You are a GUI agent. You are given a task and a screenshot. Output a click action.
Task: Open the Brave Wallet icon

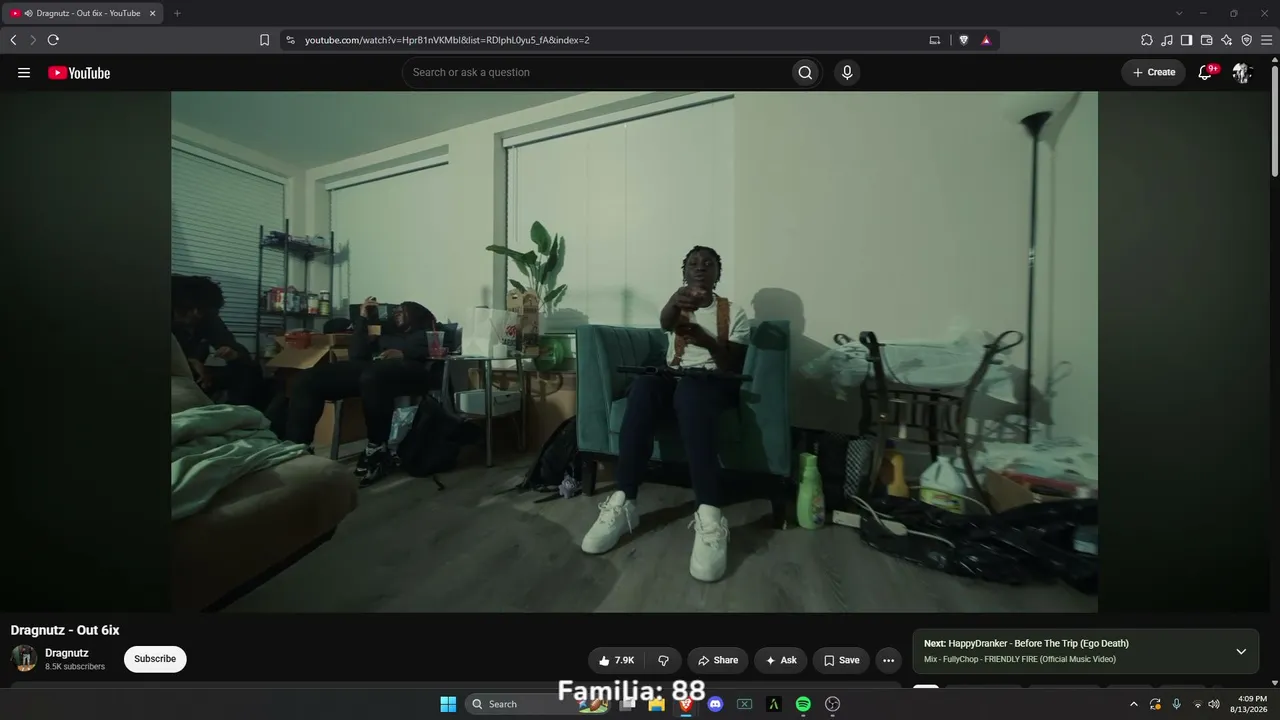tap(1206, 40)
